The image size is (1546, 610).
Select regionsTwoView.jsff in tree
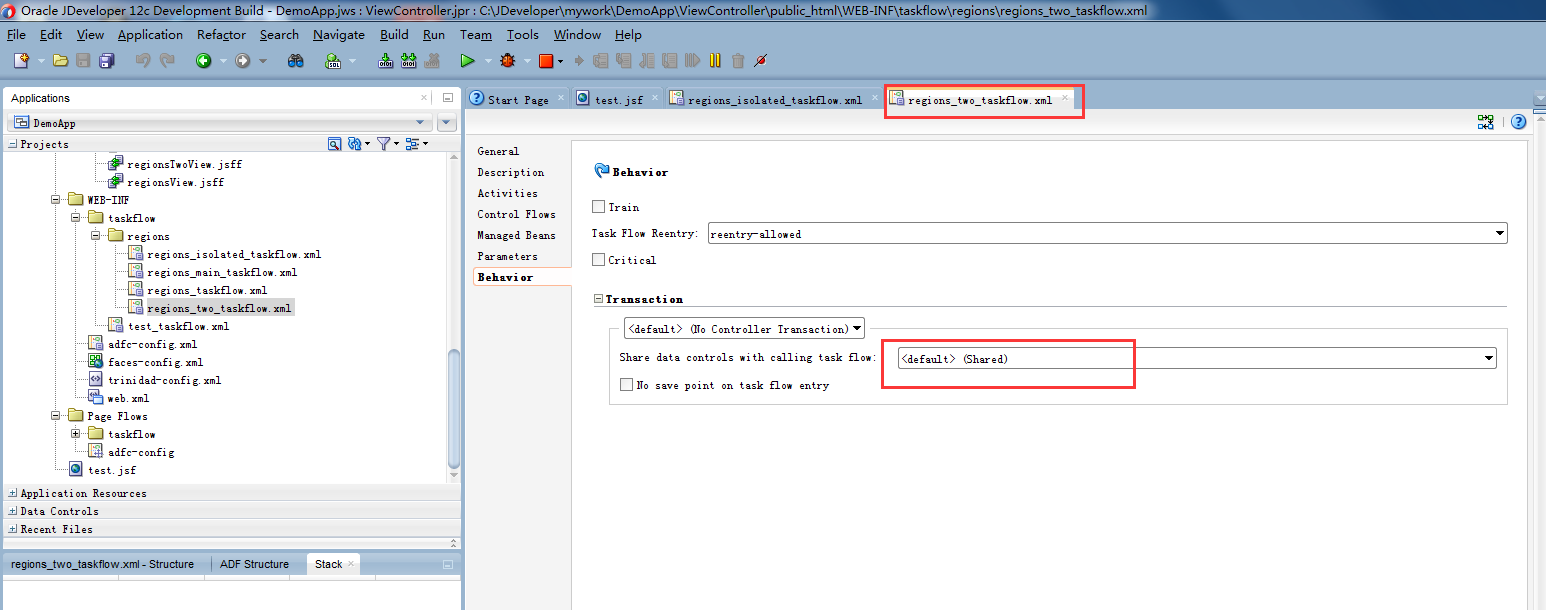(184, 164)
